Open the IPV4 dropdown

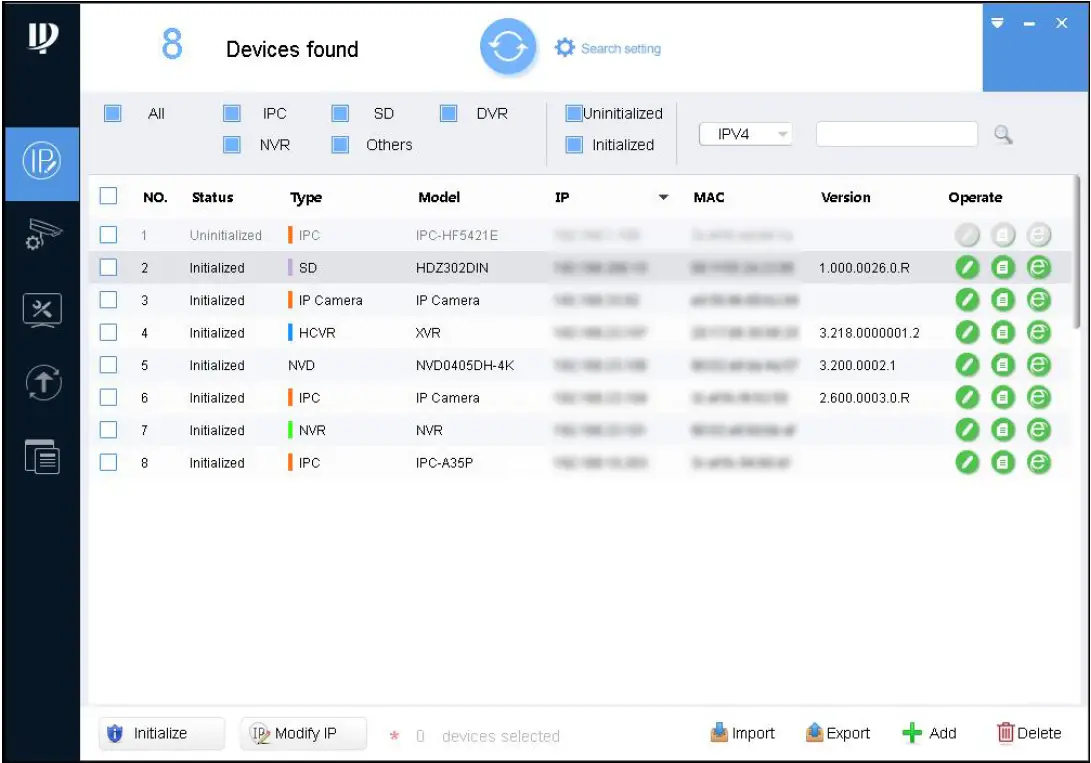tap(745, 134)
